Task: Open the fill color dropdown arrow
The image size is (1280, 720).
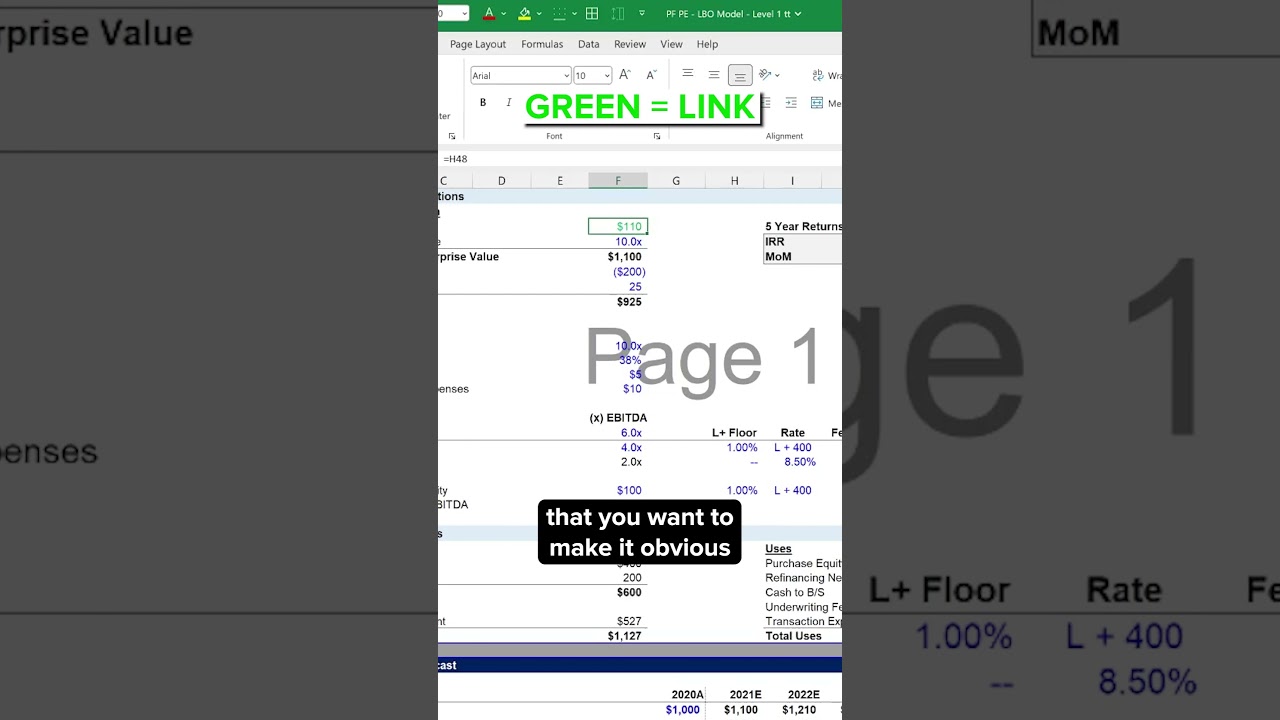Action: (x=539, y=14)
